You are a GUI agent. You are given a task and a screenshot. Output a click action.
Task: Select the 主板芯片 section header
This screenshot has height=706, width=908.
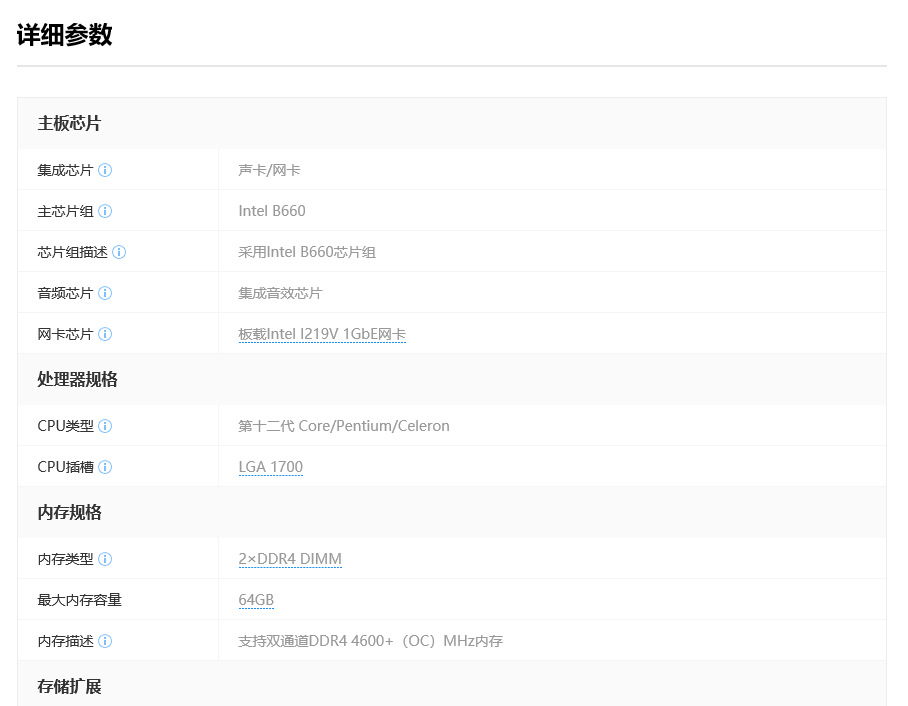(x=69, y=124)
